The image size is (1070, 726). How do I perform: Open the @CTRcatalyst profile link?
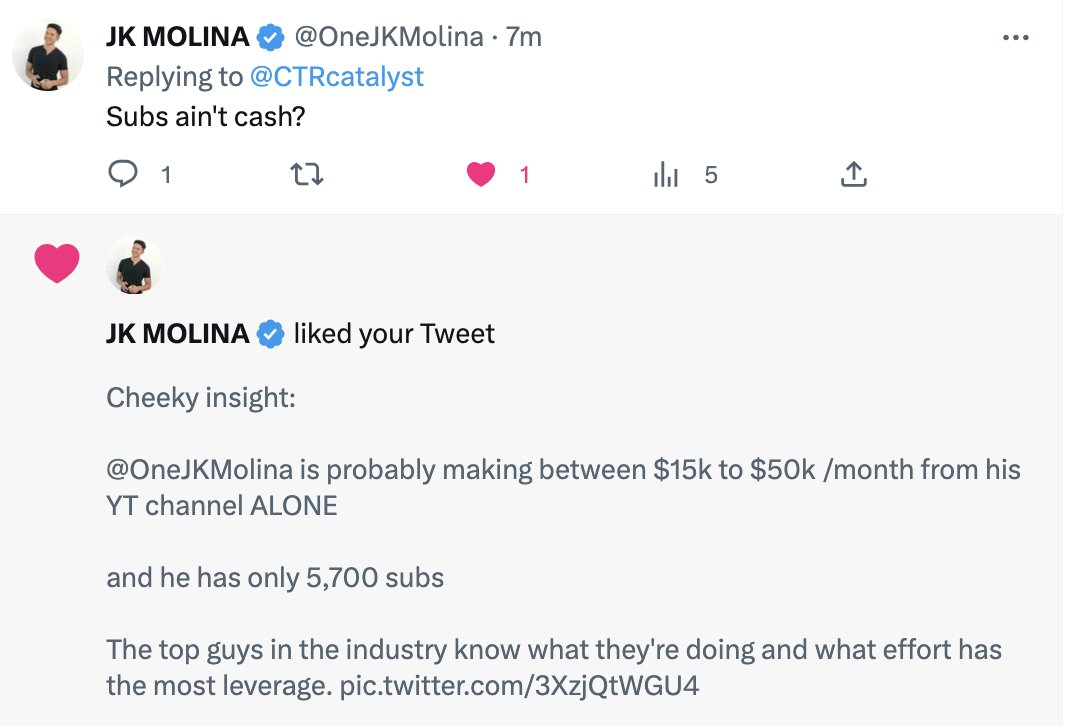click(336, 76)
